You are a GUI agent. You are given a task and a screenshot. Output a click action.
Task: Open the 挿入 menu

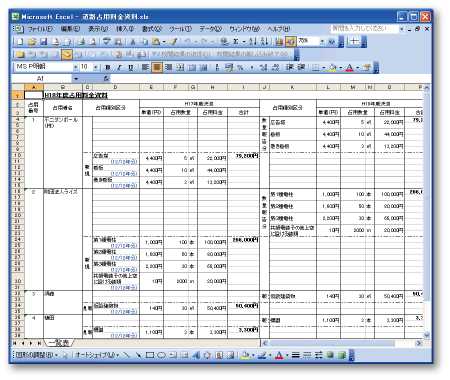(125, 29)
